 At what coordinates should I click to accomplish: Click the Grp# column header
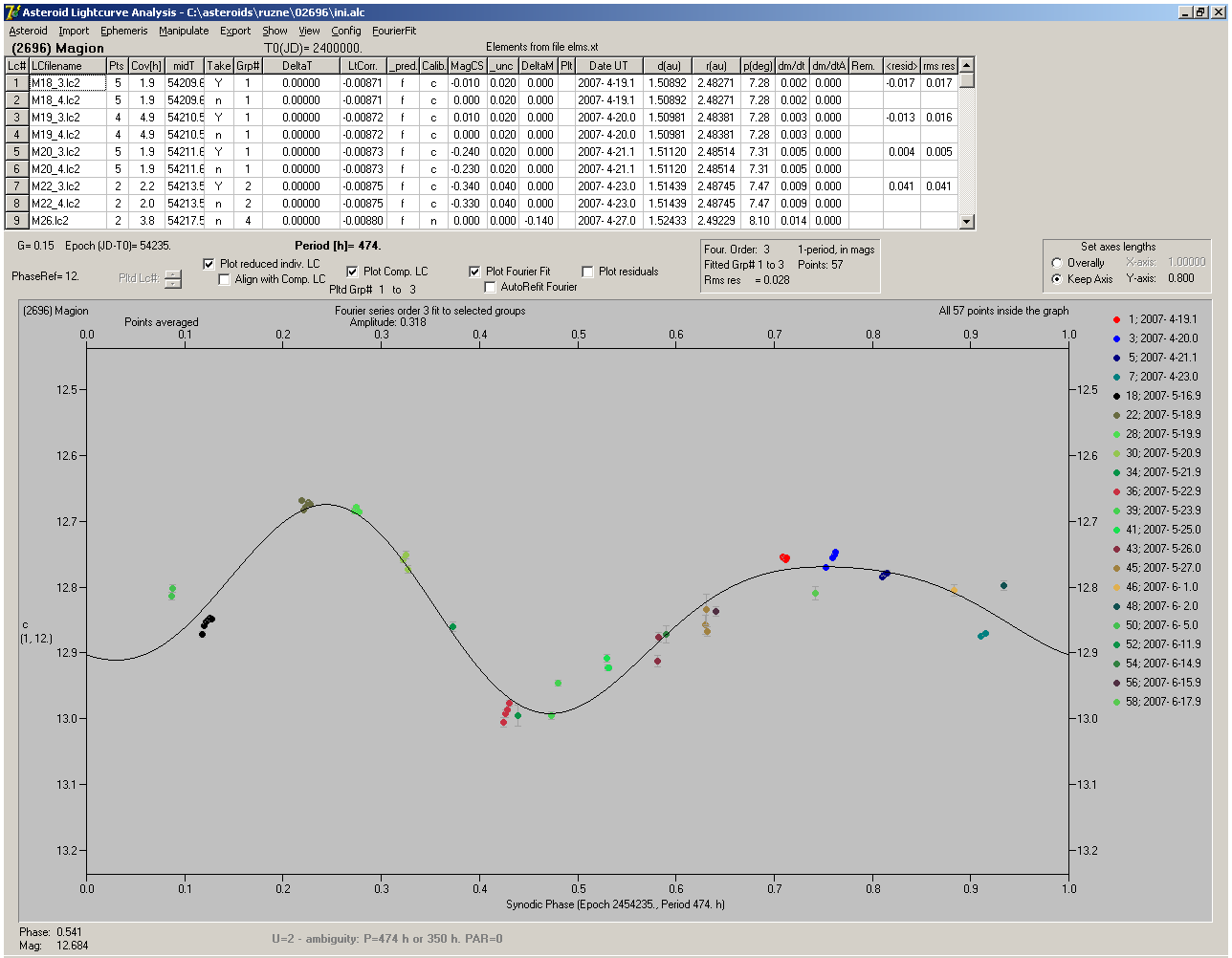coord(248,66)
